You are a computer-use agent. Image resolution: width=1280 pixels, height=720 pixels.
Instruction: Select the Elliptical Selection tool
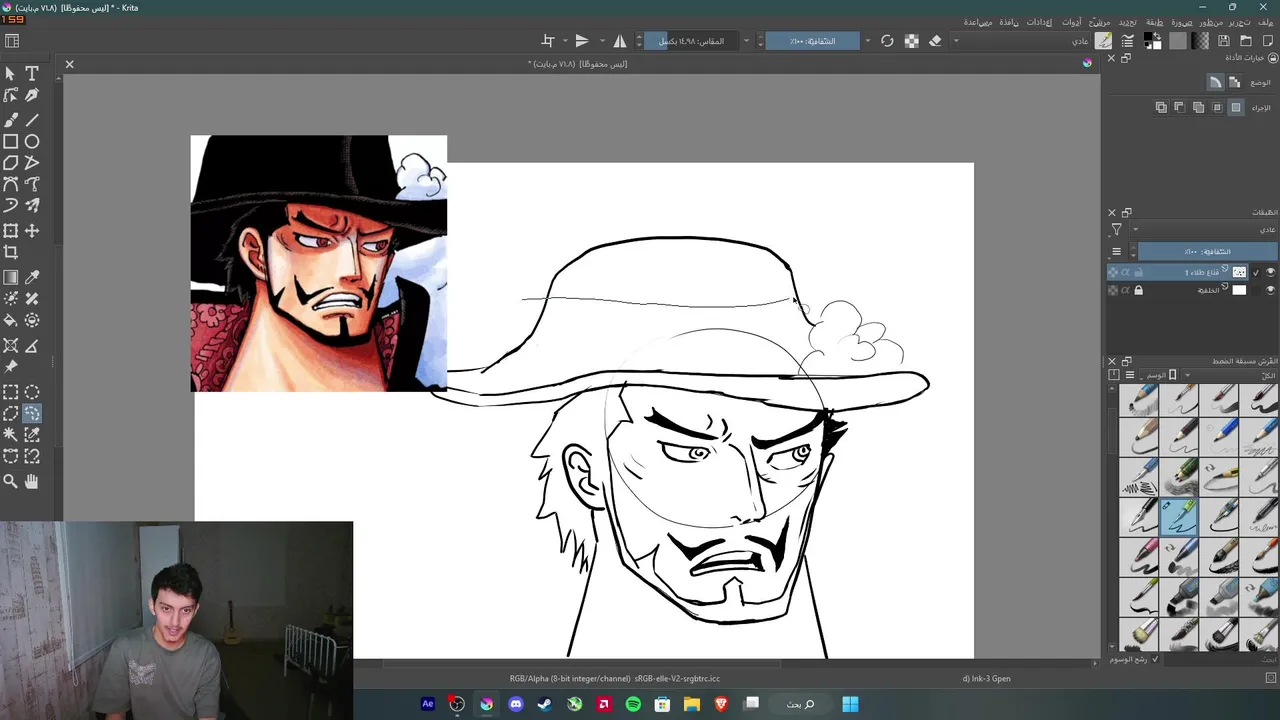(32, 392)
